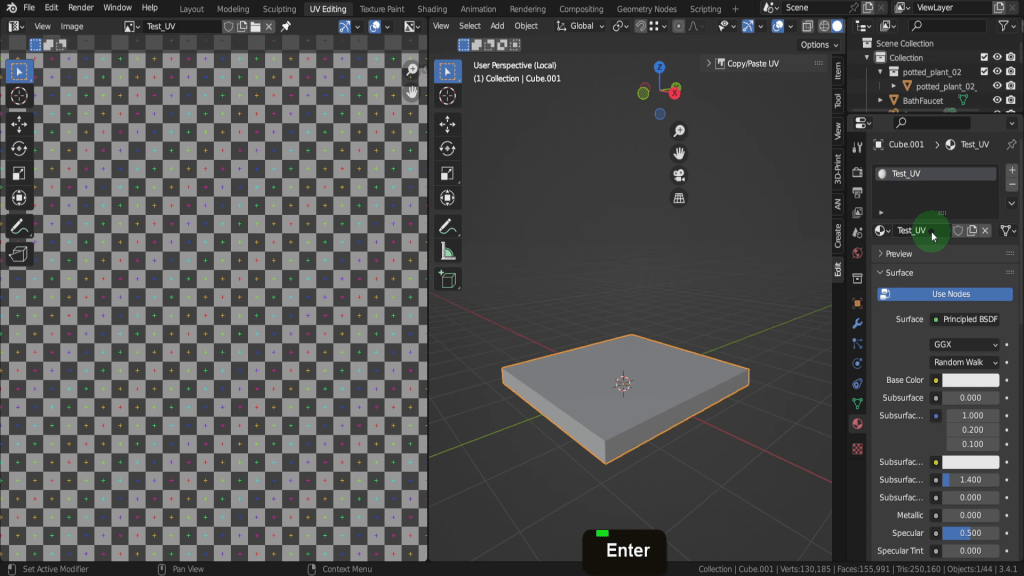Screen dimensions: 1024x576
Task: Expand the Preview panel
Action: (898, 254)
